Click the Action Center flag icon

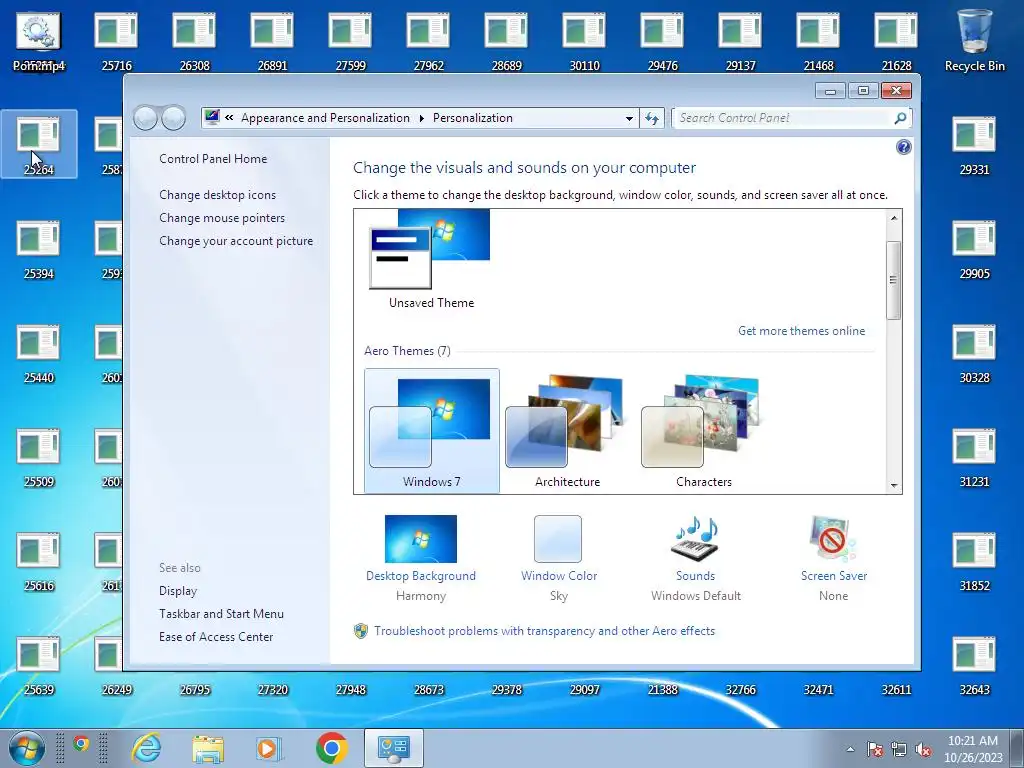pos(875,749)
